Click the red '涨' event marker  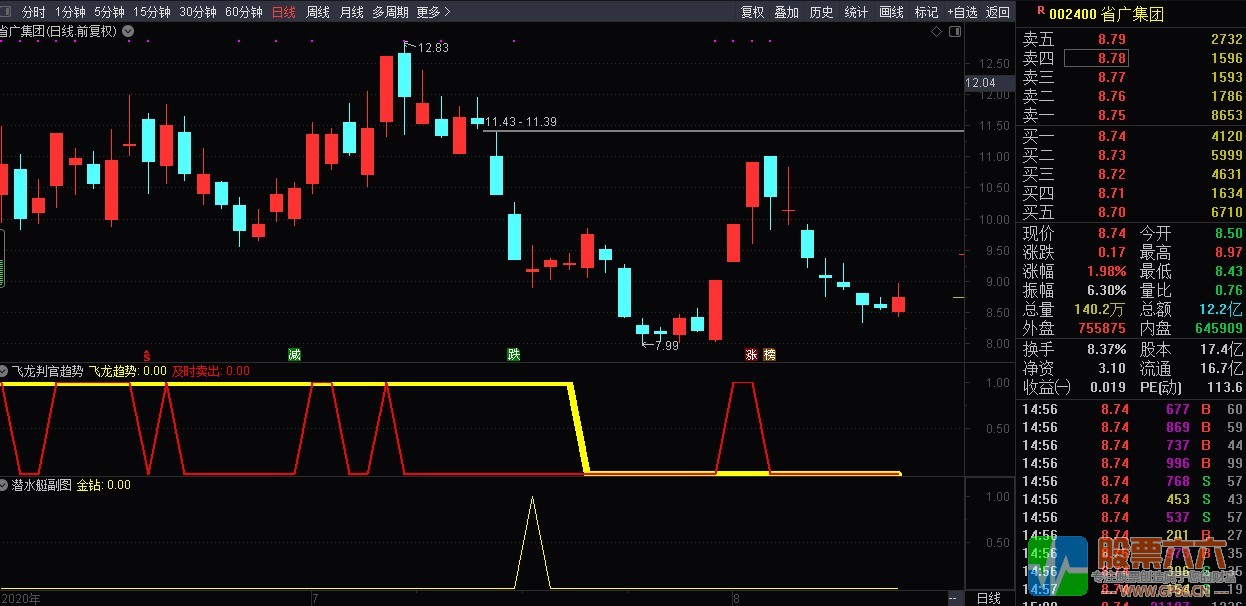tap(751, 354)
